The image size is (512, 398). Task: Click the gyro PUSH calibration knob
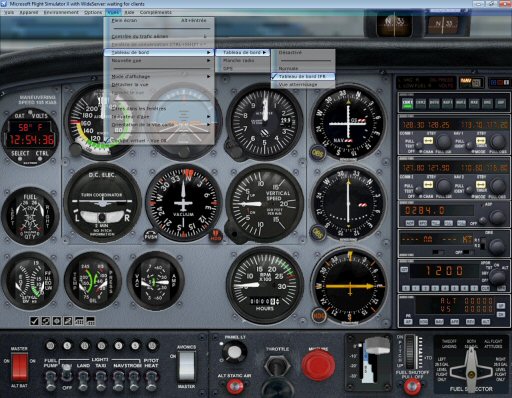[x=151, y=235]
